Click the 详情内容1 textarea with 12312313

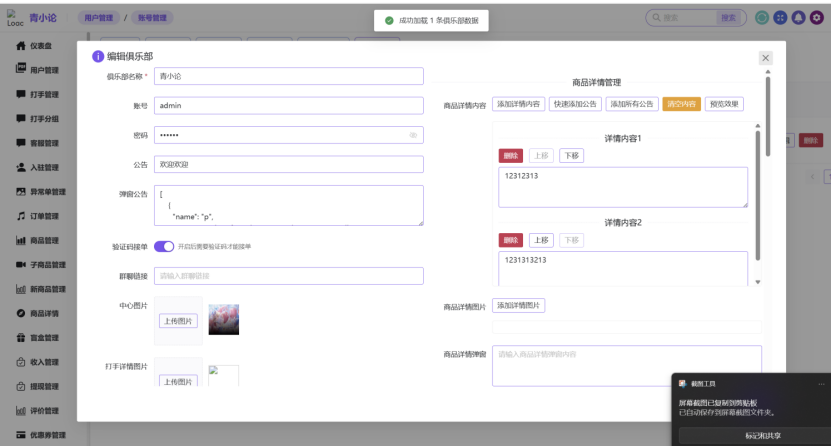pyautogui.click(x=623, y=188)
